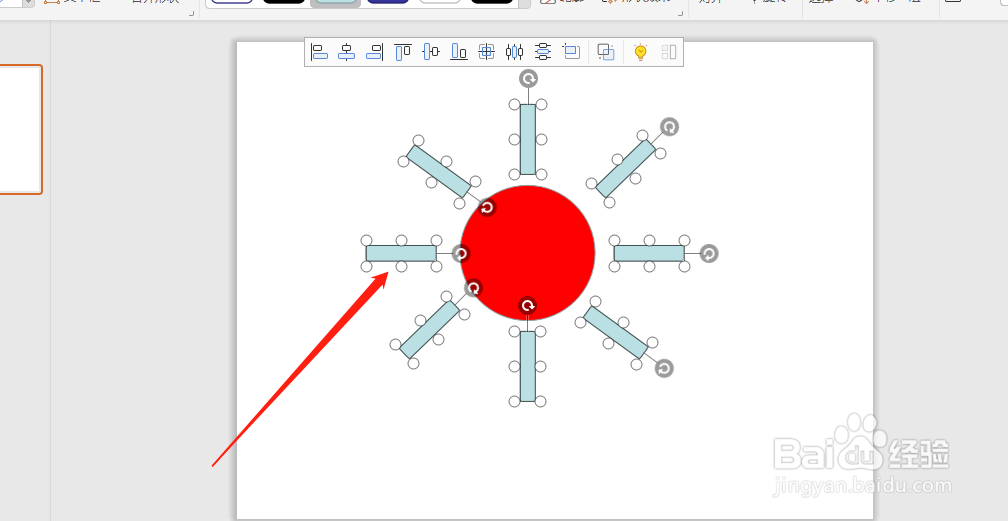Click the Distribute Horizontally icon
This screenshot has width=1008, height=521.
coord(514,52)
